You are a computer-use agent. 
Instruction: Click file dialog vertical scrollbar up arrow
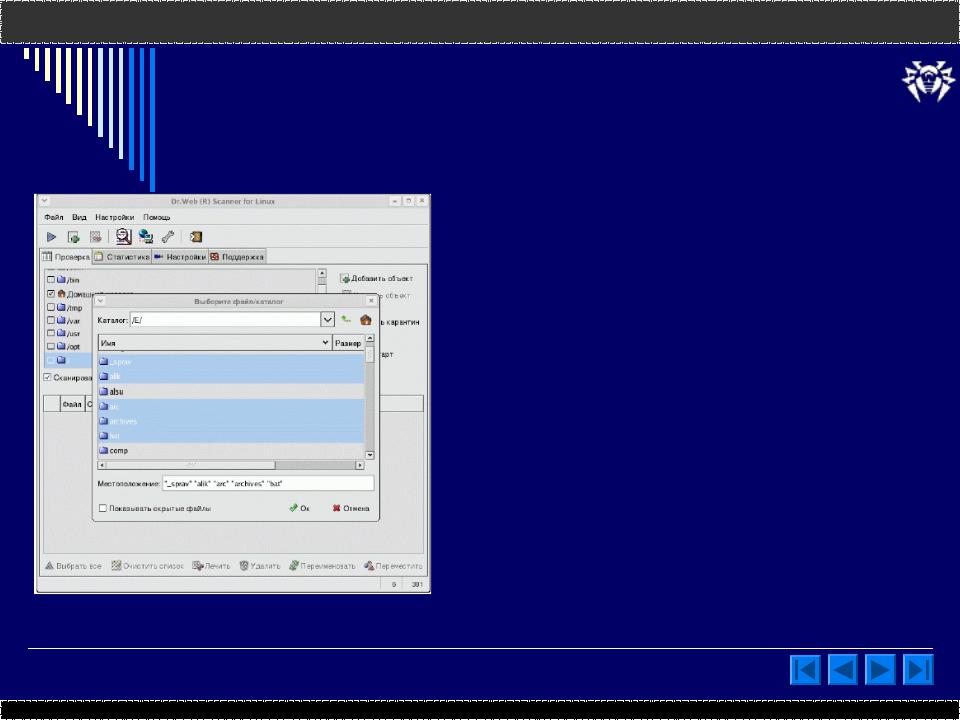[370, 338]
